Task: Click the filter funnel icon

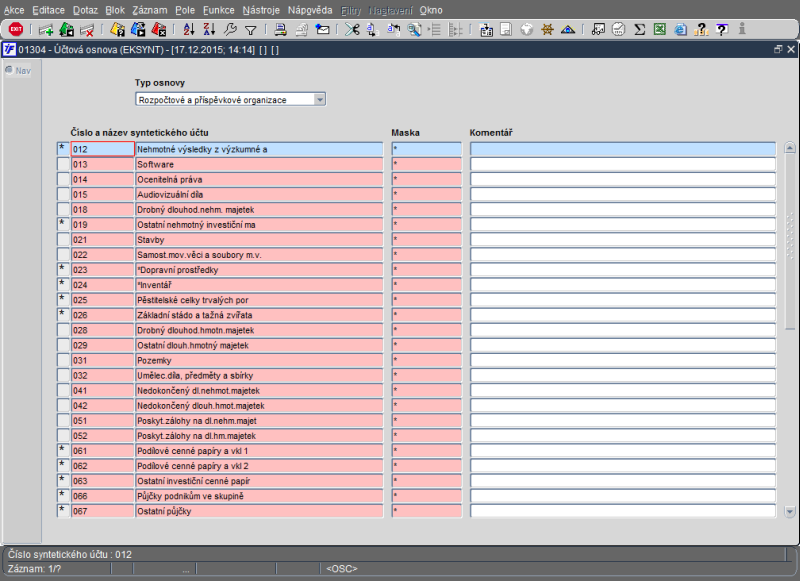Action: pos(251,30)
